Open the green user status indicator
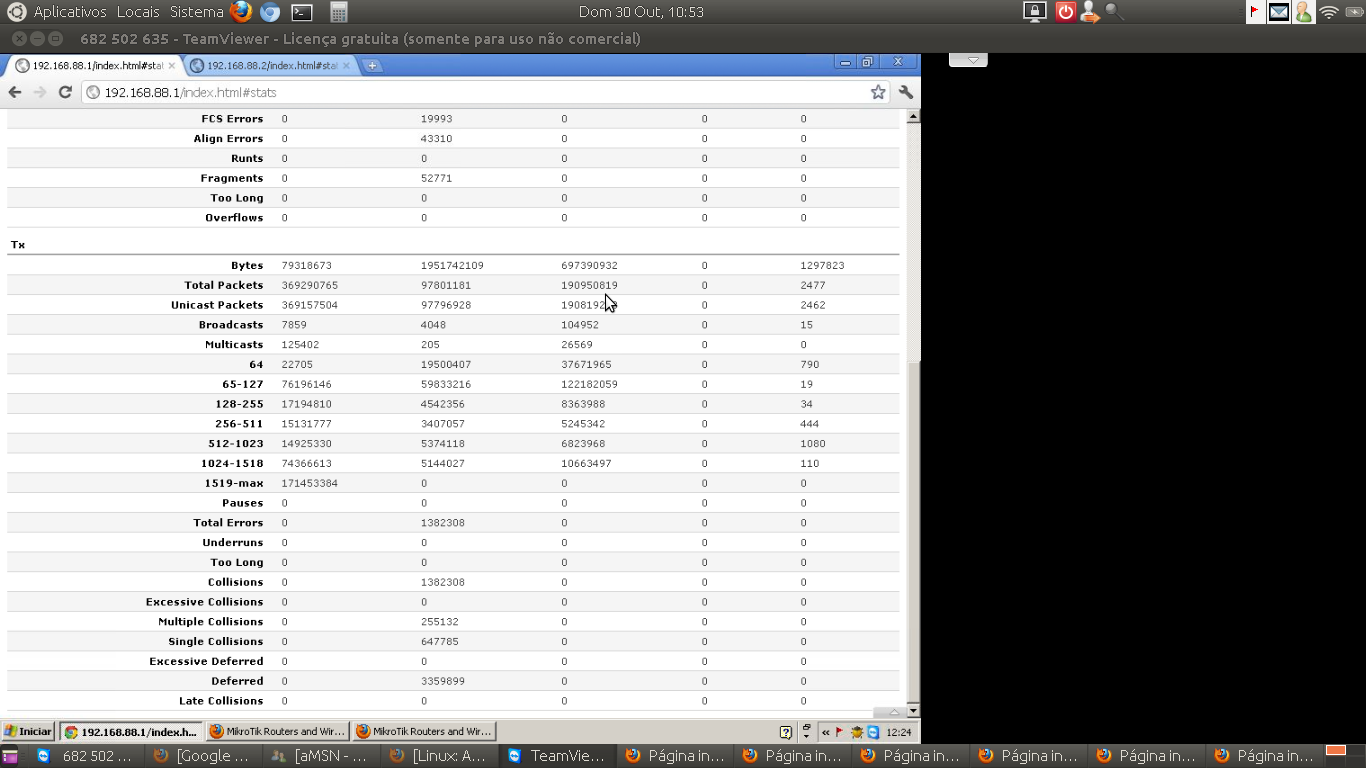This screenshot has width=1366, height=768. pyautogui.click(x=1304, y=12)
